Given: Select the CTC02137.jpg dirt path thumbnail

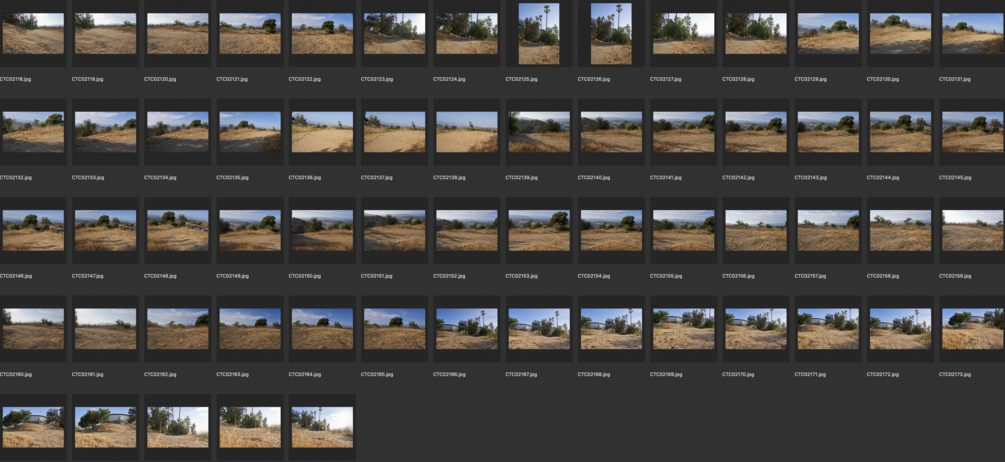Looking at the screenshot, I should pyautogui.click(x=395, y=132).
